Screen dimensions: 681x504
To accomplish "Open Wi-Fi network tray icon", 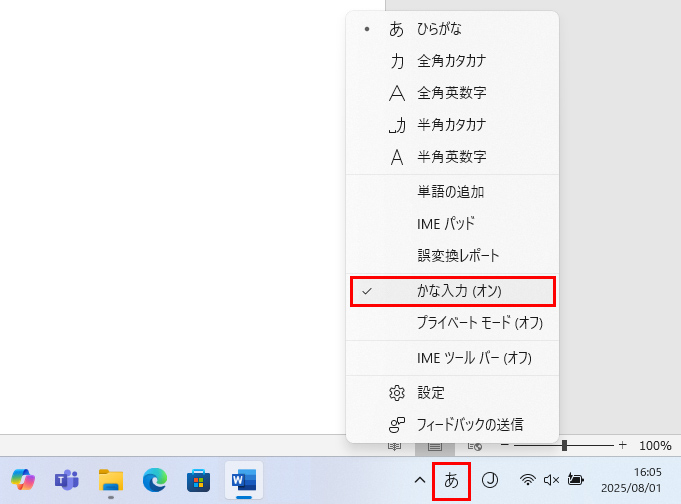I will pyautogui.click(x=528, y=480).
